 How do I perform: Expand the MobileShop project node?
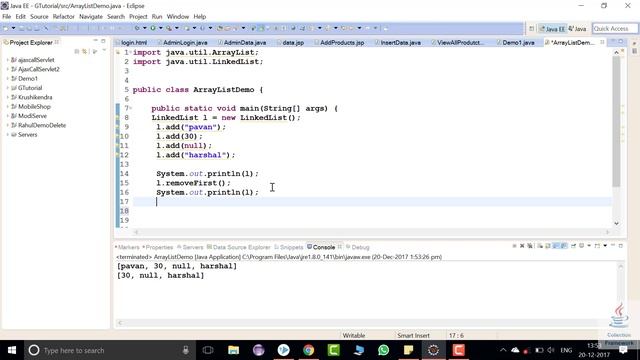(7, 107)
